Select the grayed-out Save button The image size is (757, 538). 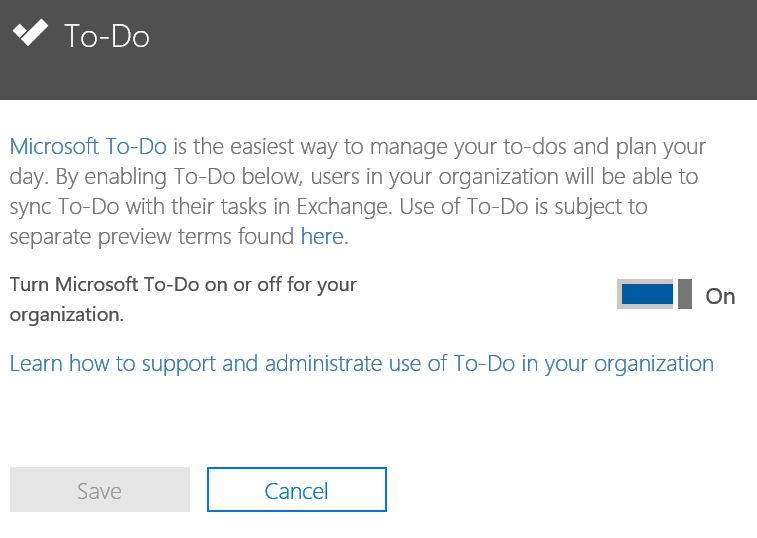tap(99, 491)
